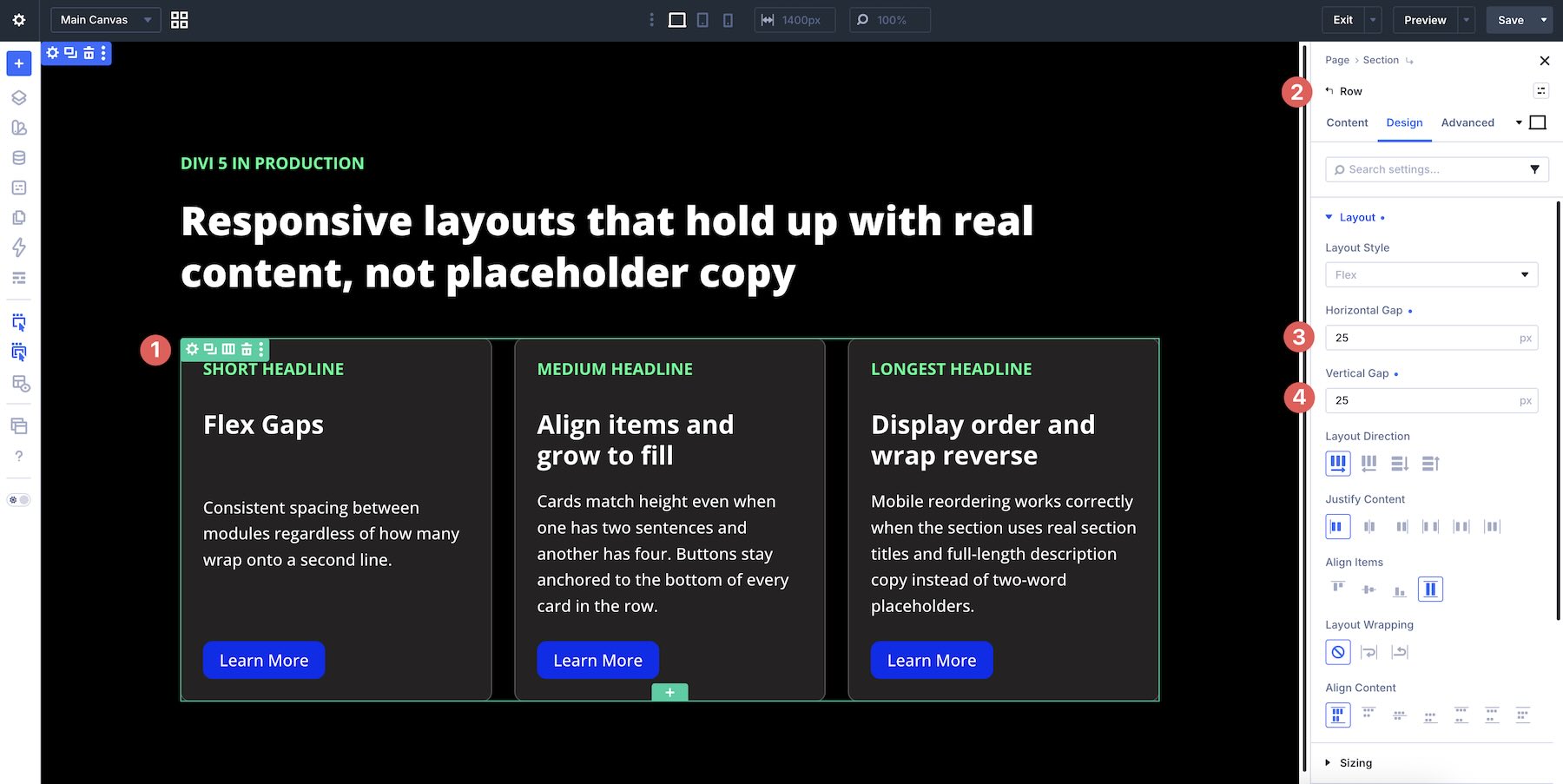Open the Layout Style Flex dropdown

point(1431,274)
